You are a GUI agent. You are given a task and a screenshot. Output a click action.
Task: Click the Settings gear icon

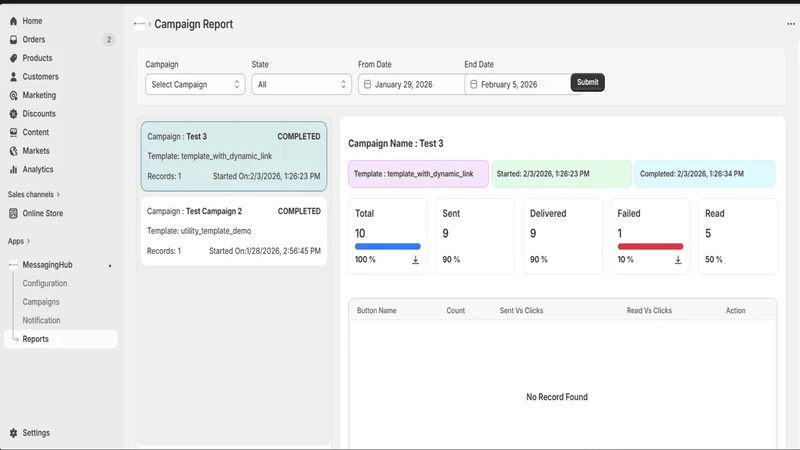13,433
